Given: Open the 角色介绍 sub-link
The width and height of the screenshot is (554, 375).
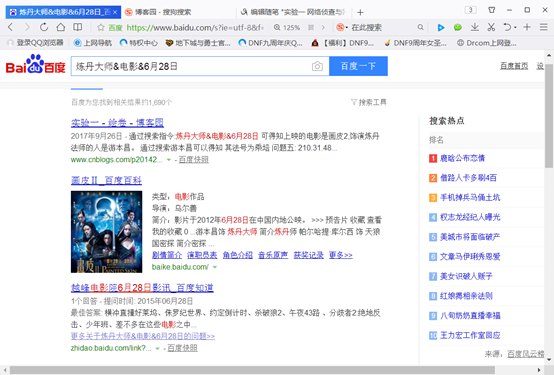Looking at the screenshot, I should click(x=238, y=255).
